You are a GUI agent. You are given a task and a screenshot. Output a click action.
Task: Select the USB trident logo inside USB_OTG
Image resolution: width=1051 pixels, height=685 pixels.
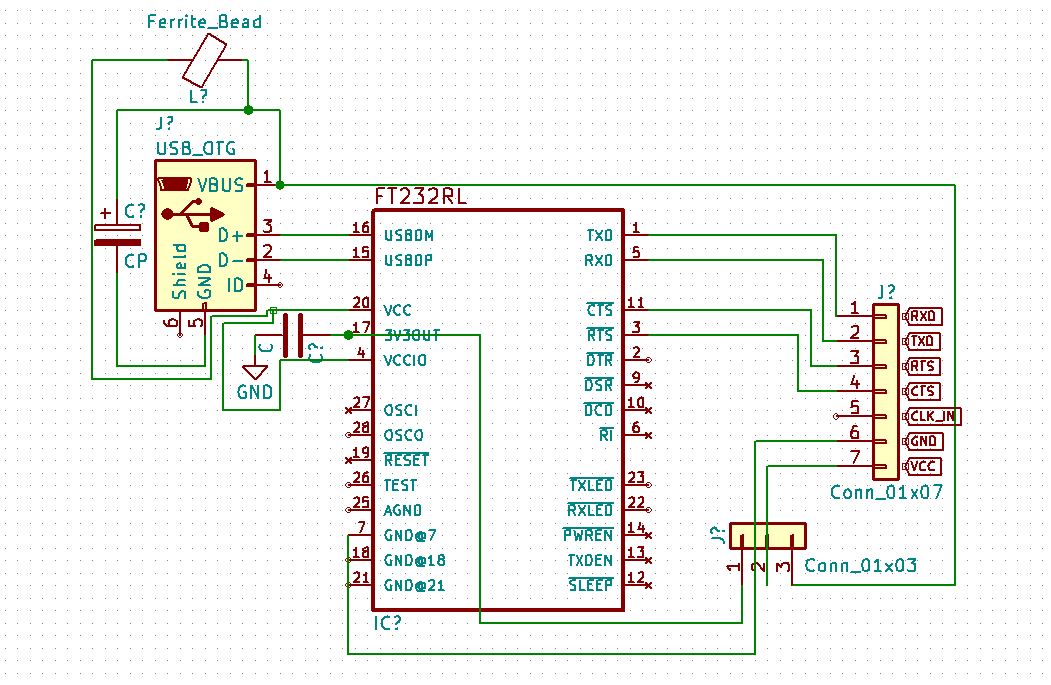point(193,214)
